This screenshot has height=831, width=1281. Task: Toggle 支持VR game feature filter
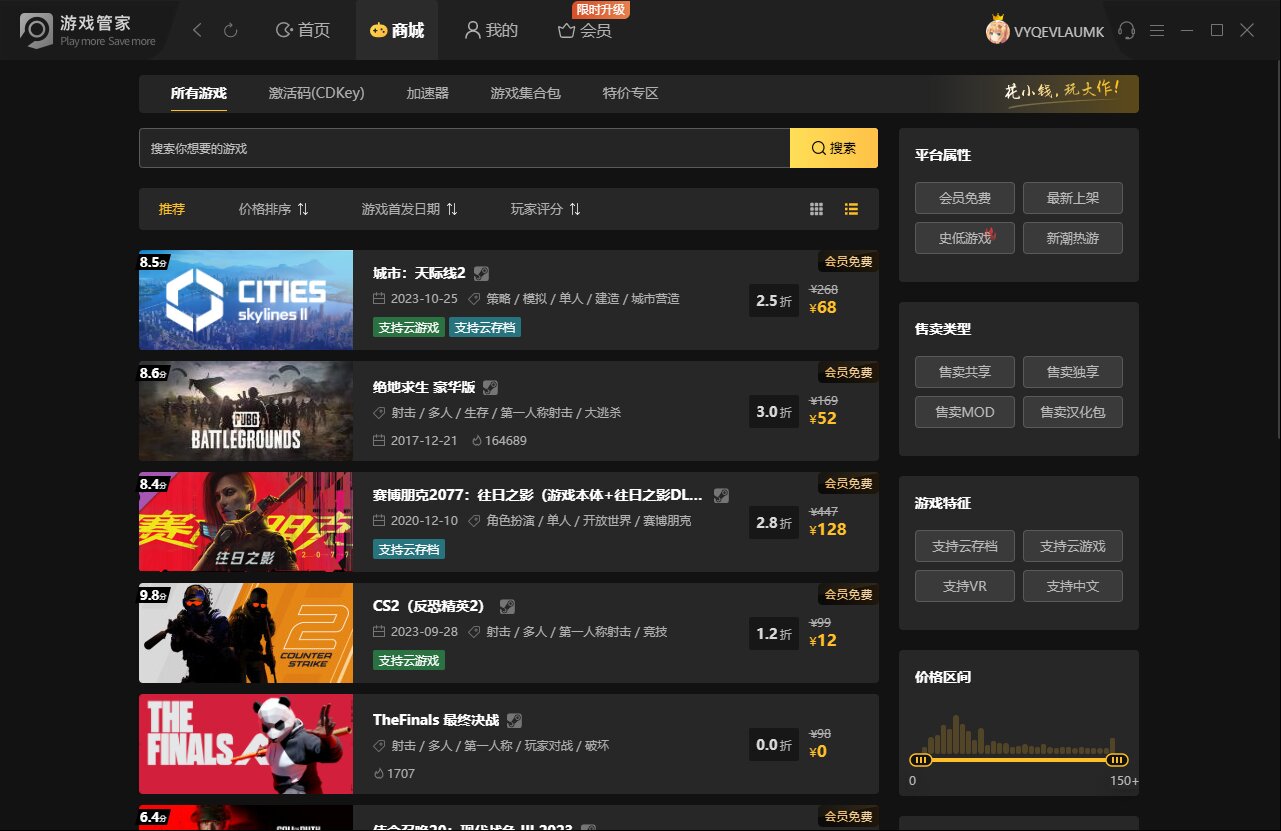964,586
